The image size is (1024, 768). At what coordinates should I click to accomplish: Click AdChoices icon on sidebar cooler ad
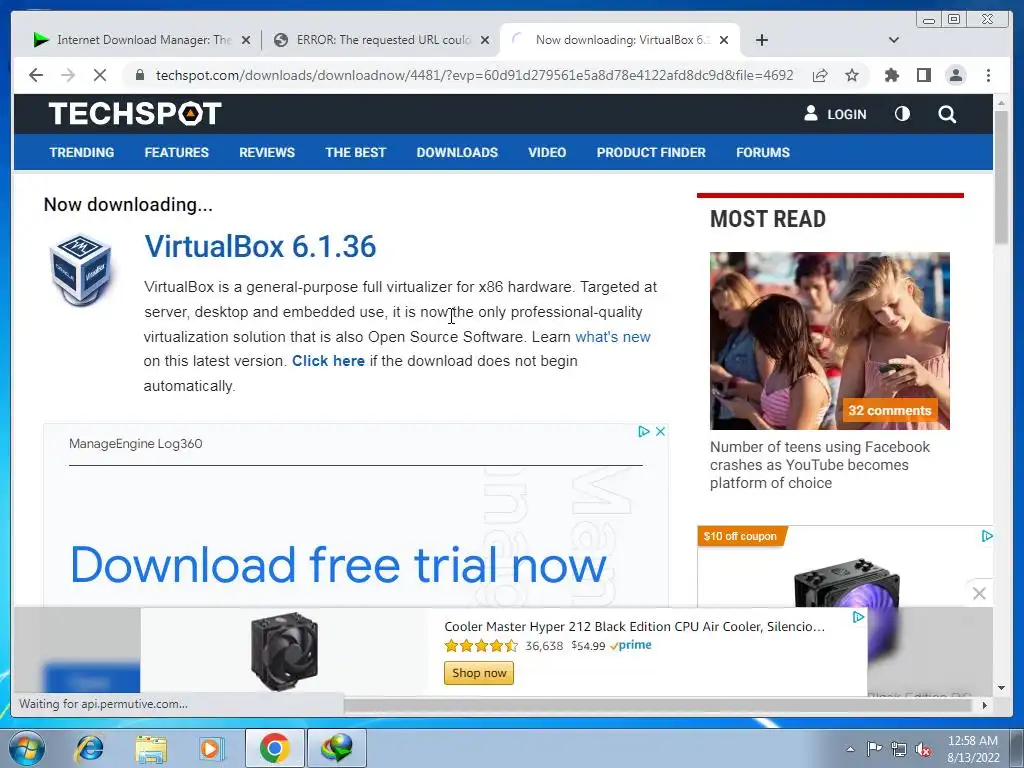987,536
